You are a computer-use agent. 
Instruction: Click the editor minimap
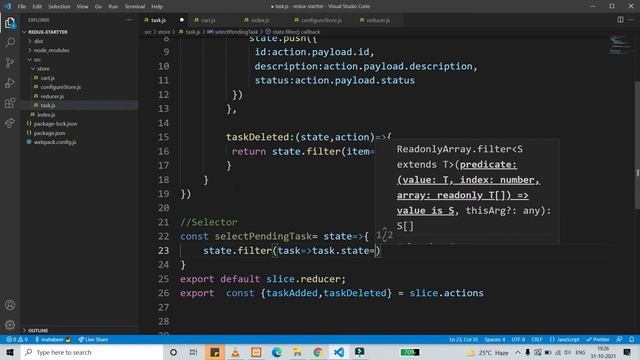pos(620,45)
